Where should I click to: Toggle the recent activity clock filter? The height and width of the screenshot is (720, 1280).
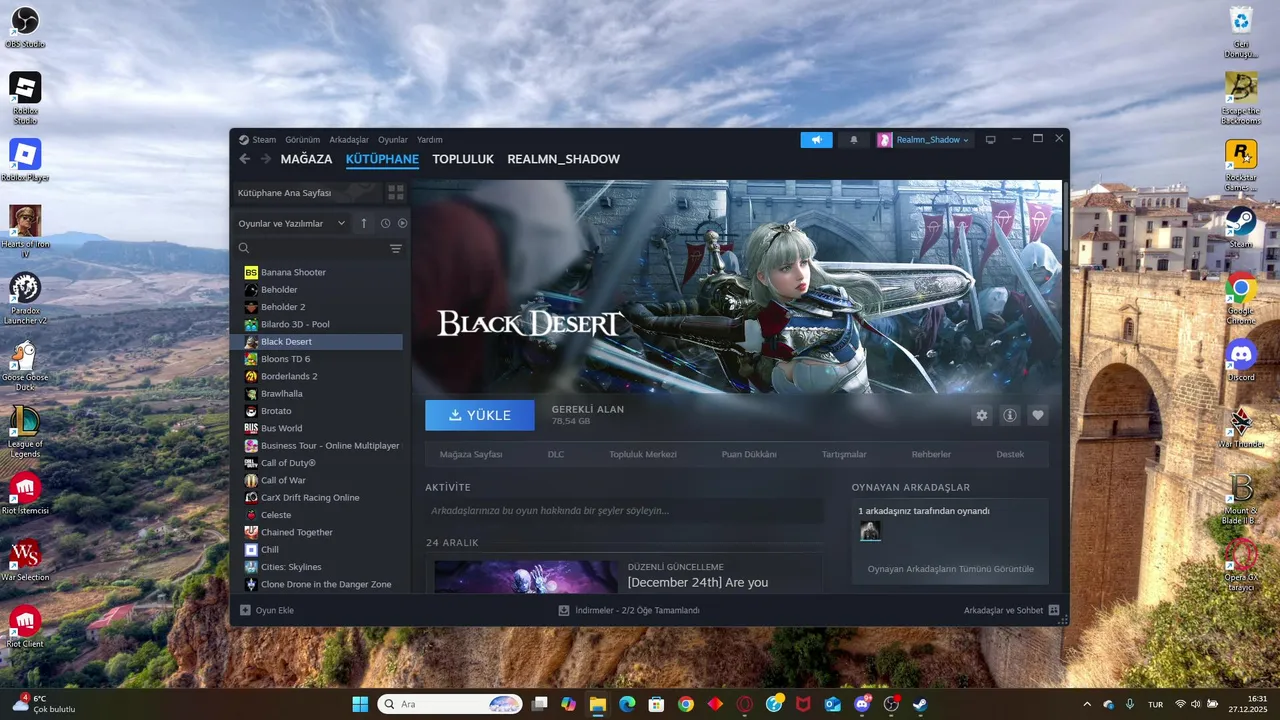(385, 223)
